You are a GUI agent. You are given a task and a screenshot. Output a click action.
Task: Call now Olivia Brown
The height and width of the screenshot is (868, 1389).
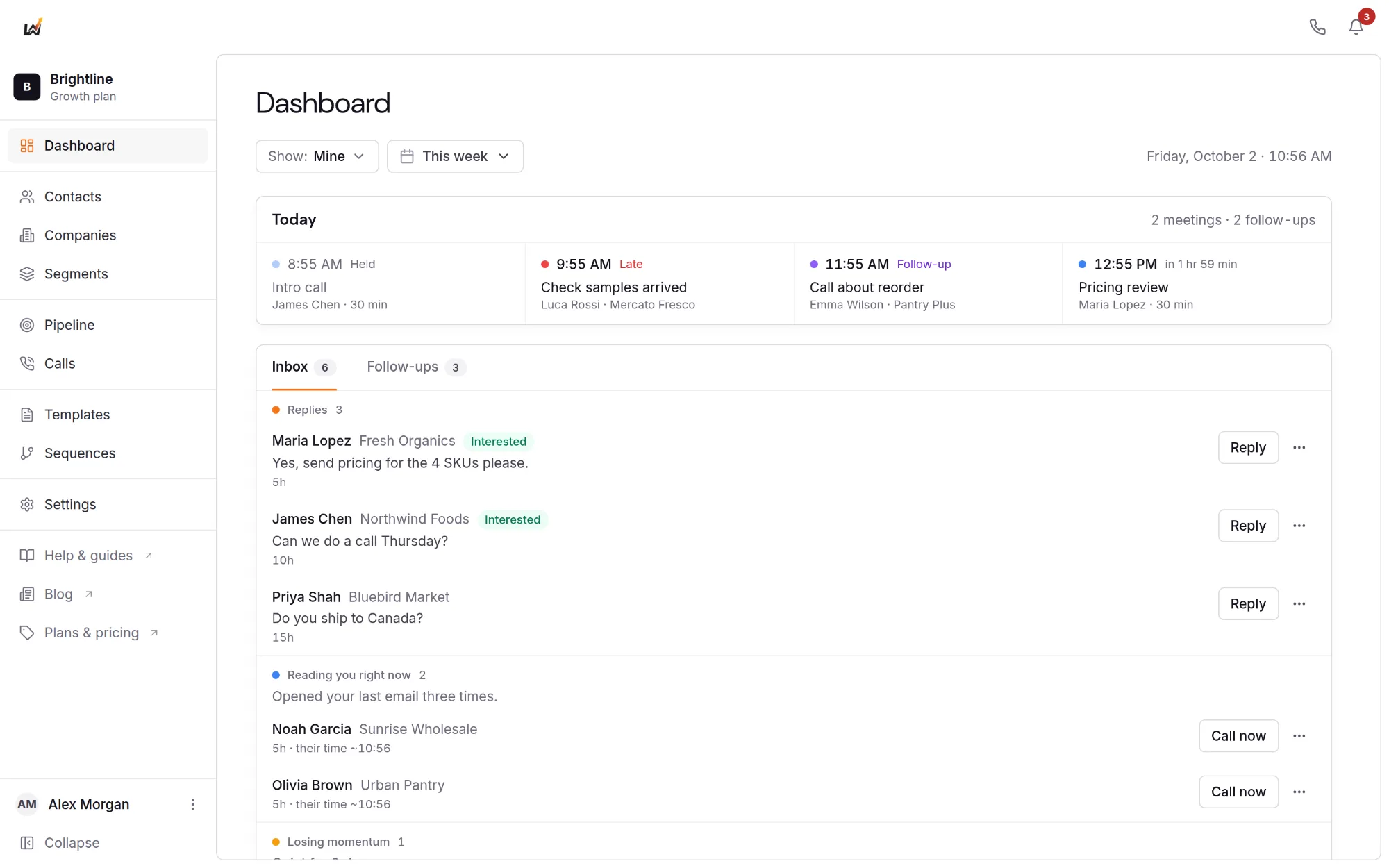[1238, 792]
